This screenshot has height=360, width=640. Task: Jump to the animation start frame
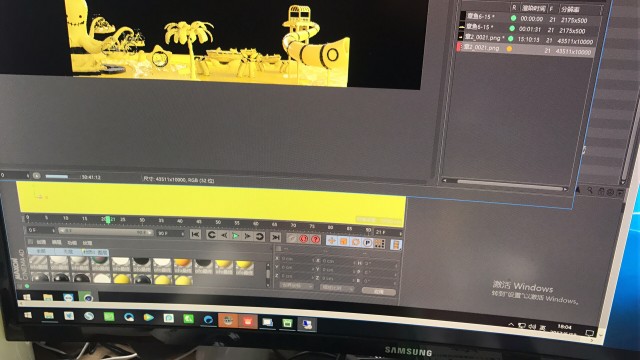tap(196, 234)
